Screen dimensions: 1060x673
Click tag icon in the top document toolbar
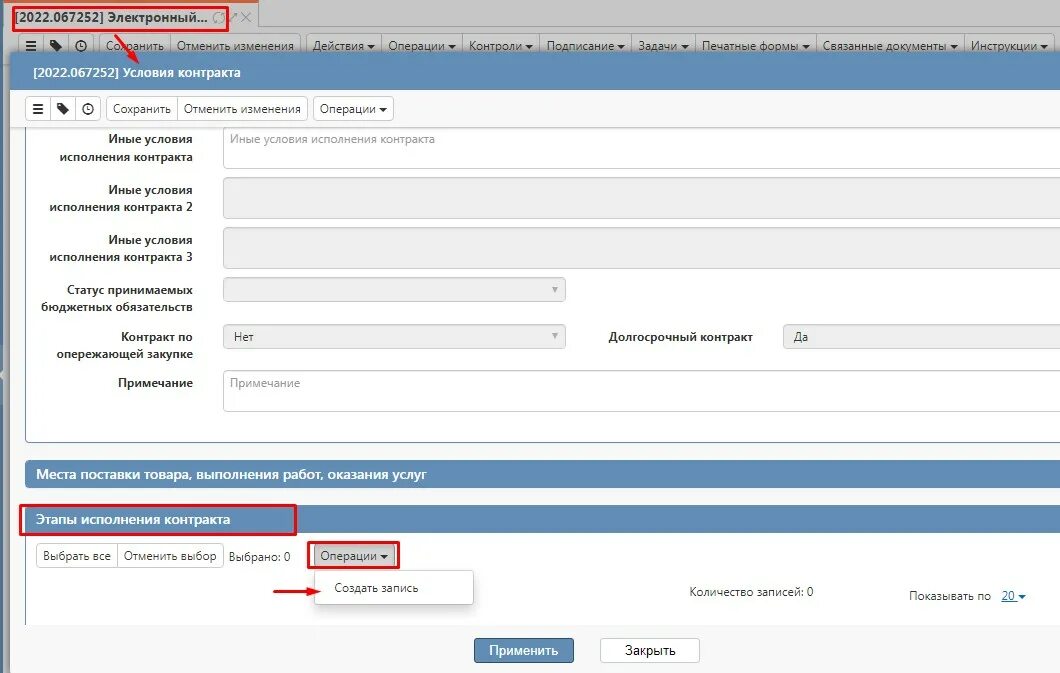(x=56, y=46)
